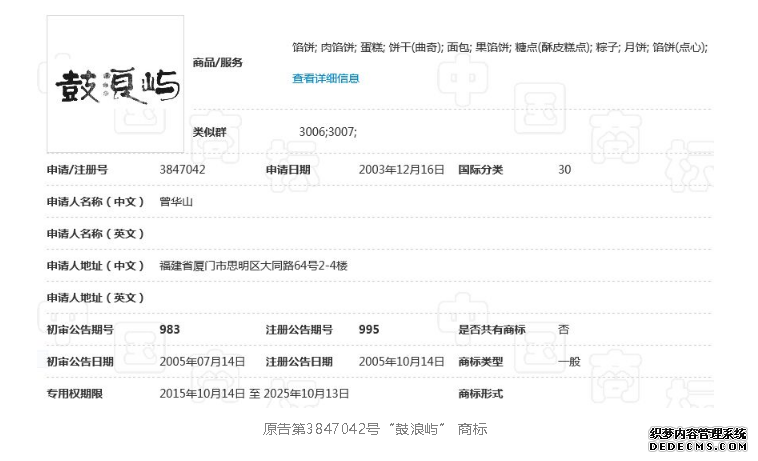Click the 注册公告日期 label
Viewport: 758px width, 461px height.
(299, 361)
